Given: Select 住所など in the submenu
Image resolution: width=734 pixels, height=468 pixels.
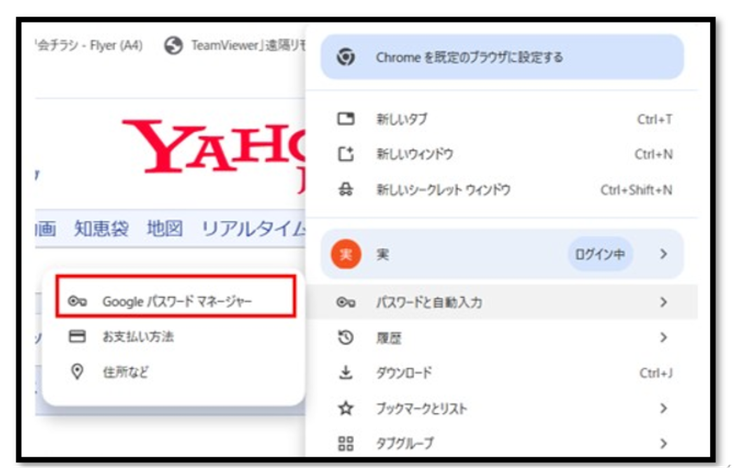Looking at the screenshot, I should pyautogui.click(x=173, y=372).
